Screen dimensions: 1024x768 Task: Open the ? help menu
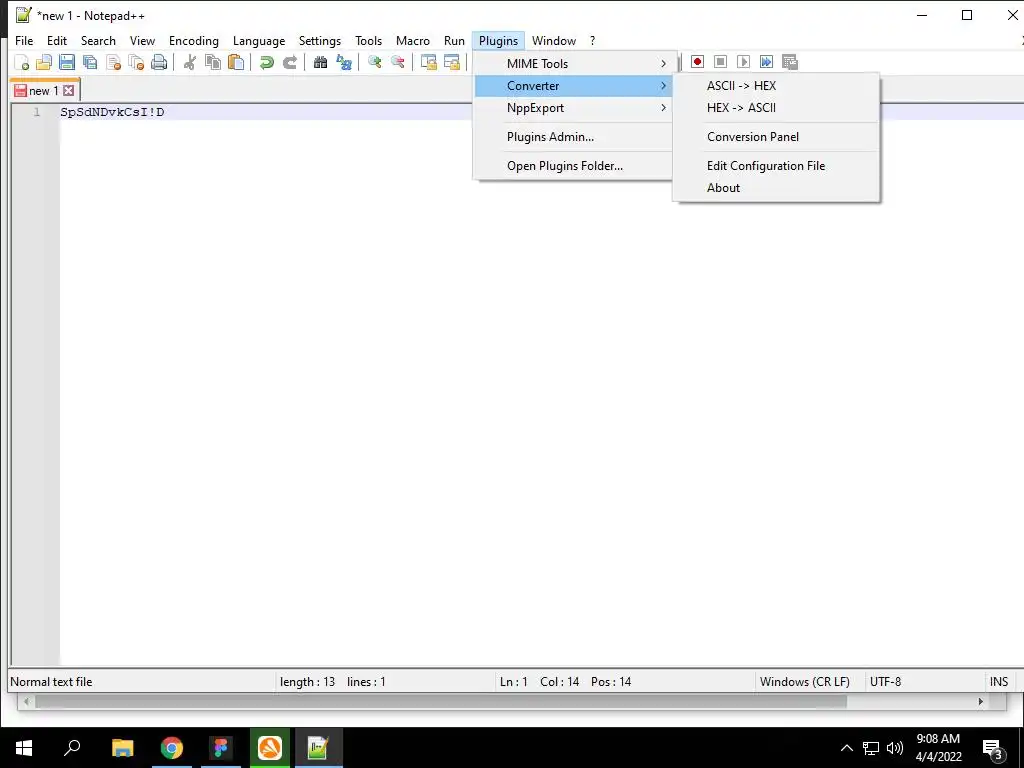tap(592, 40)
